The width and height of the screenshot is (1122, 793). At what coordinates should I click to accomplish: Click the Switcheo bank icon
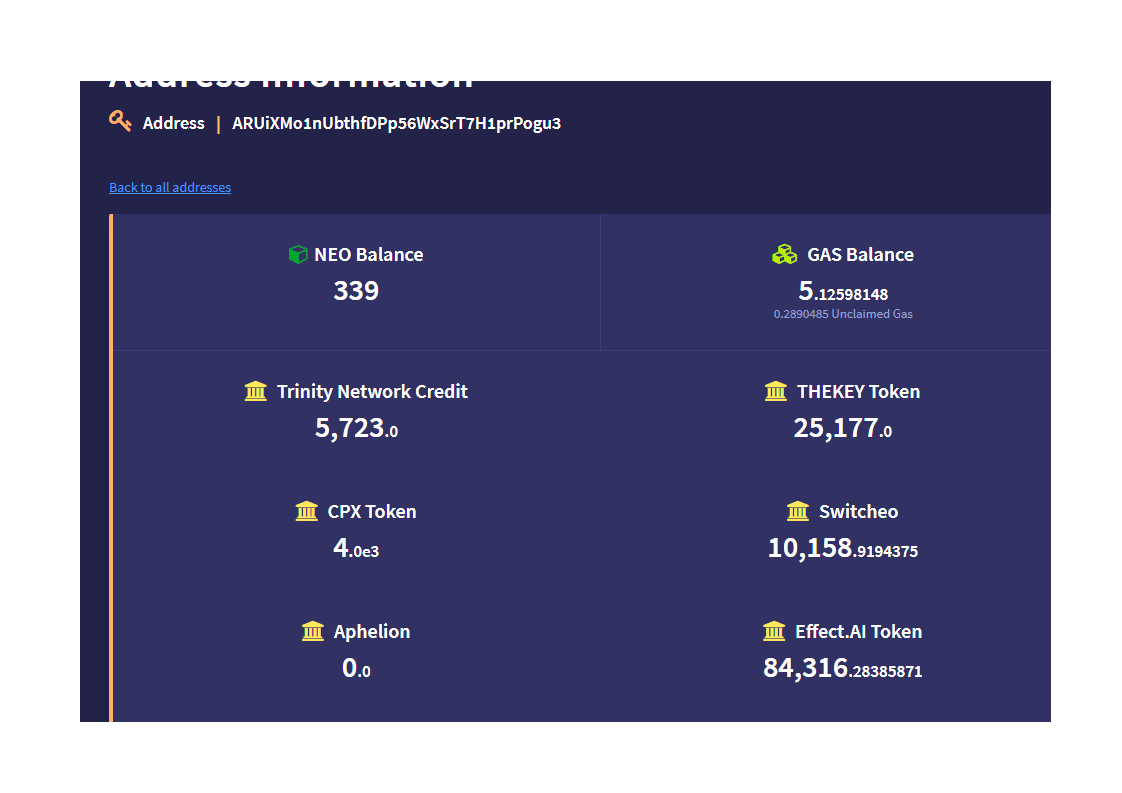point(798,511)
